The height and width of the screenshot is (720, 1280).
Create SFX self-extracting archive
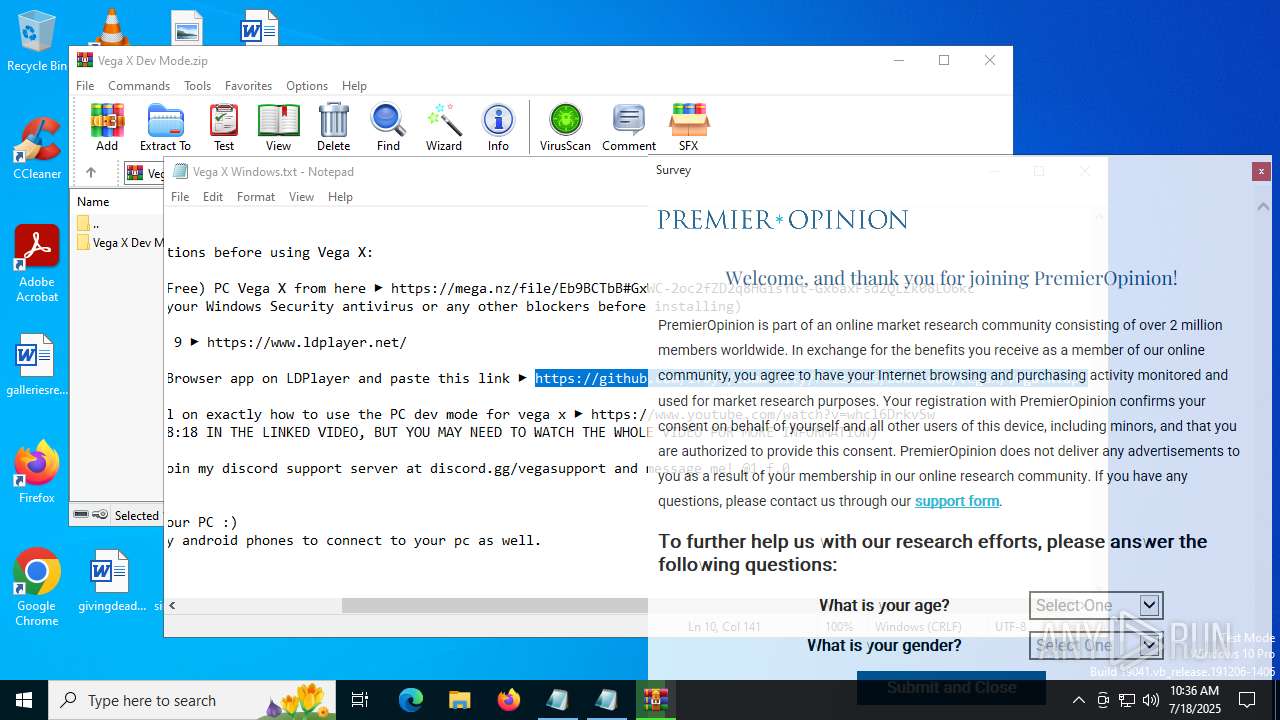pos(689,127)
